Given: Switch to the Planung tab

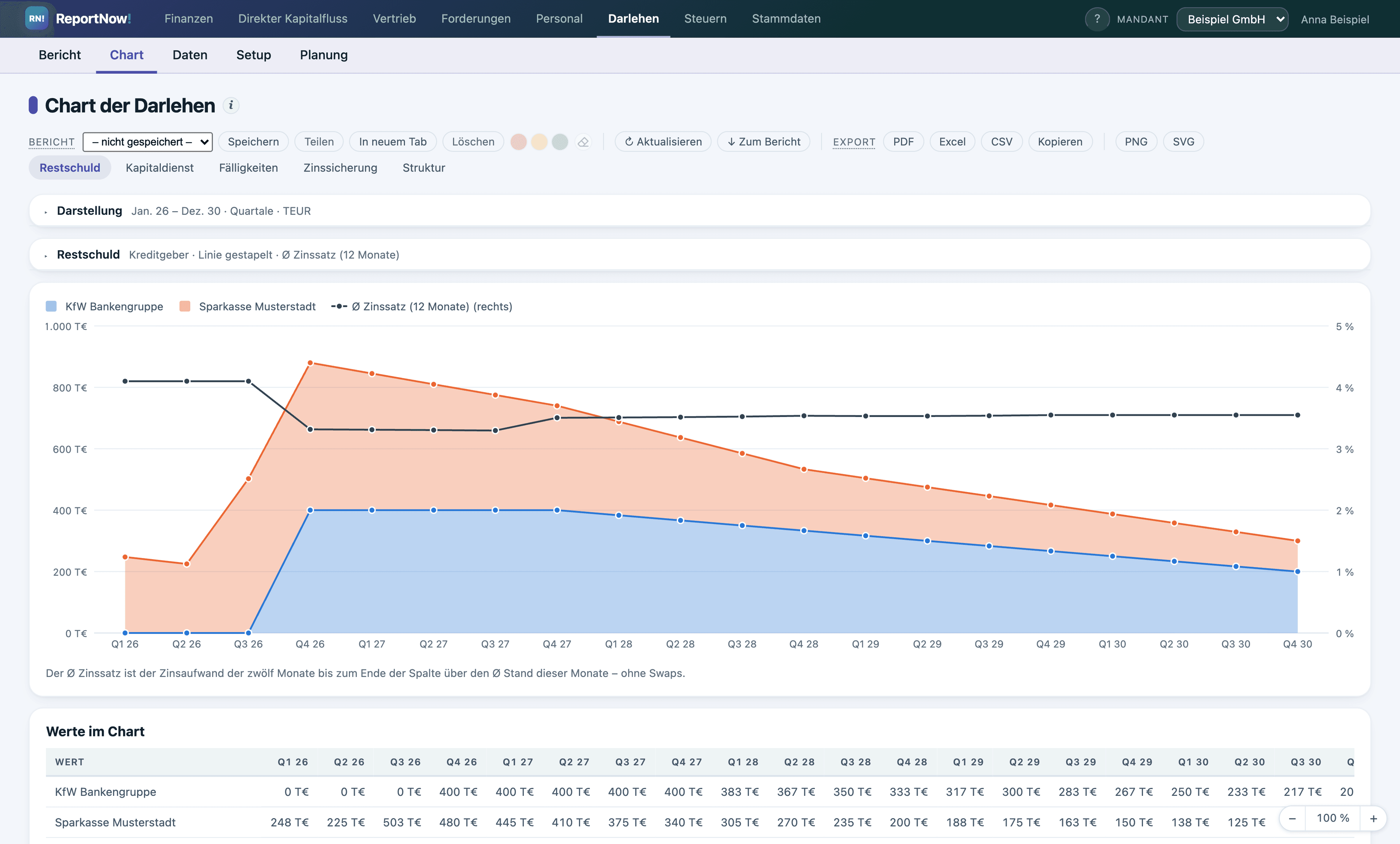Looking at the screenshot, I should (324, 55).
